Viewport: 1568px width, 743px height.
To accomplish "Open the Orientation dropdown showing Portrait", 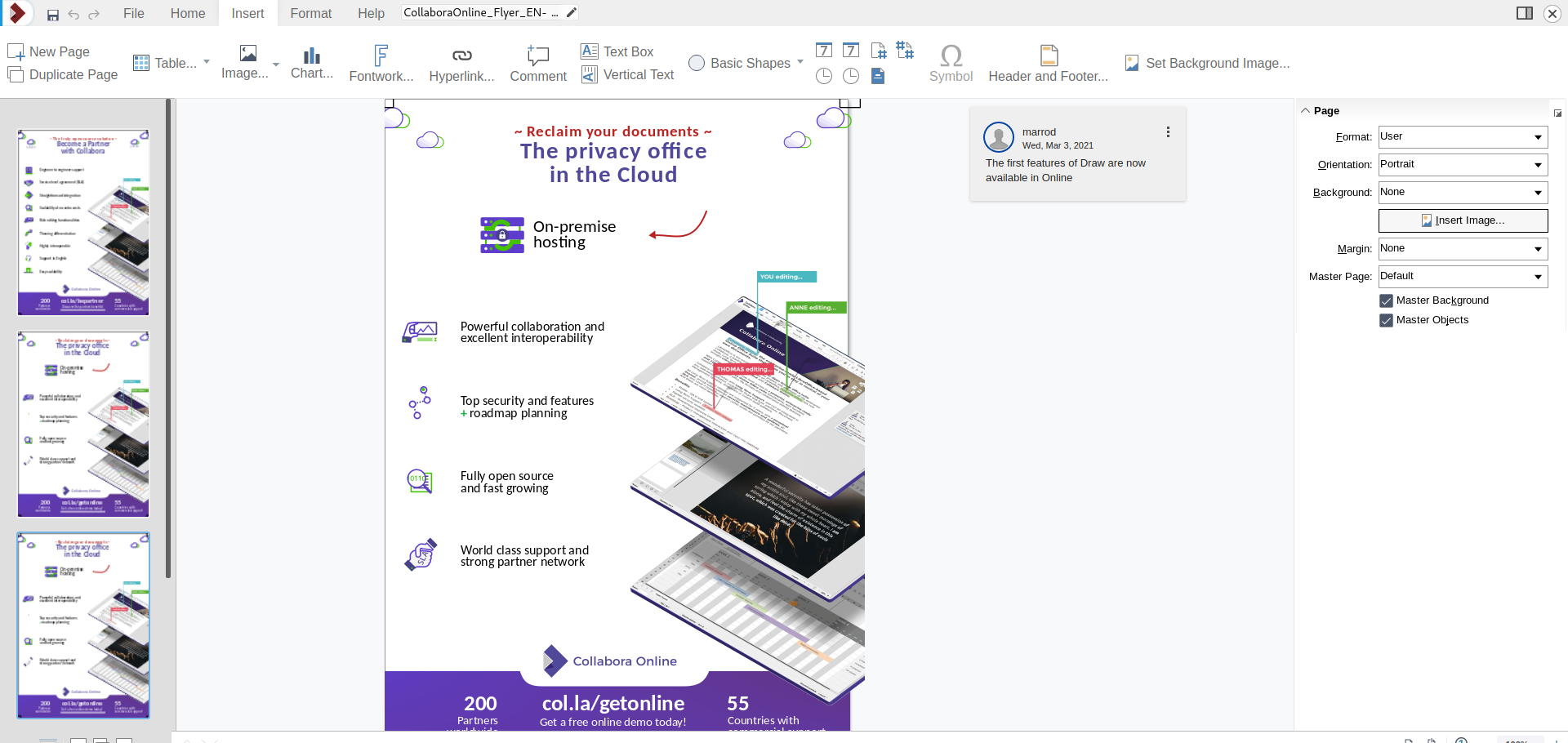I will click(1463, 165).
